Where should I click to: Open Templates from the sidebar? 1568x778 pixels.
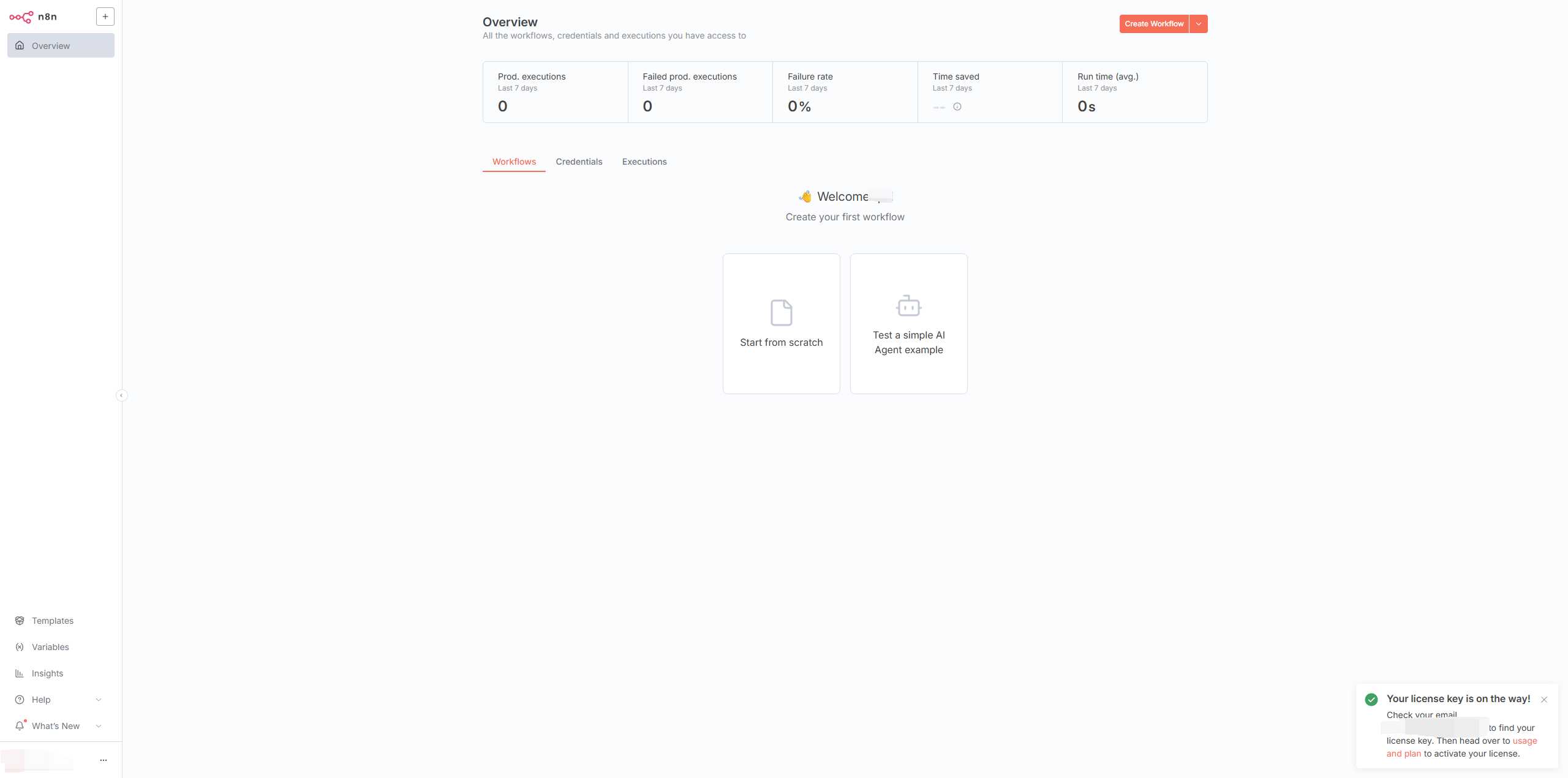[53, 621]
